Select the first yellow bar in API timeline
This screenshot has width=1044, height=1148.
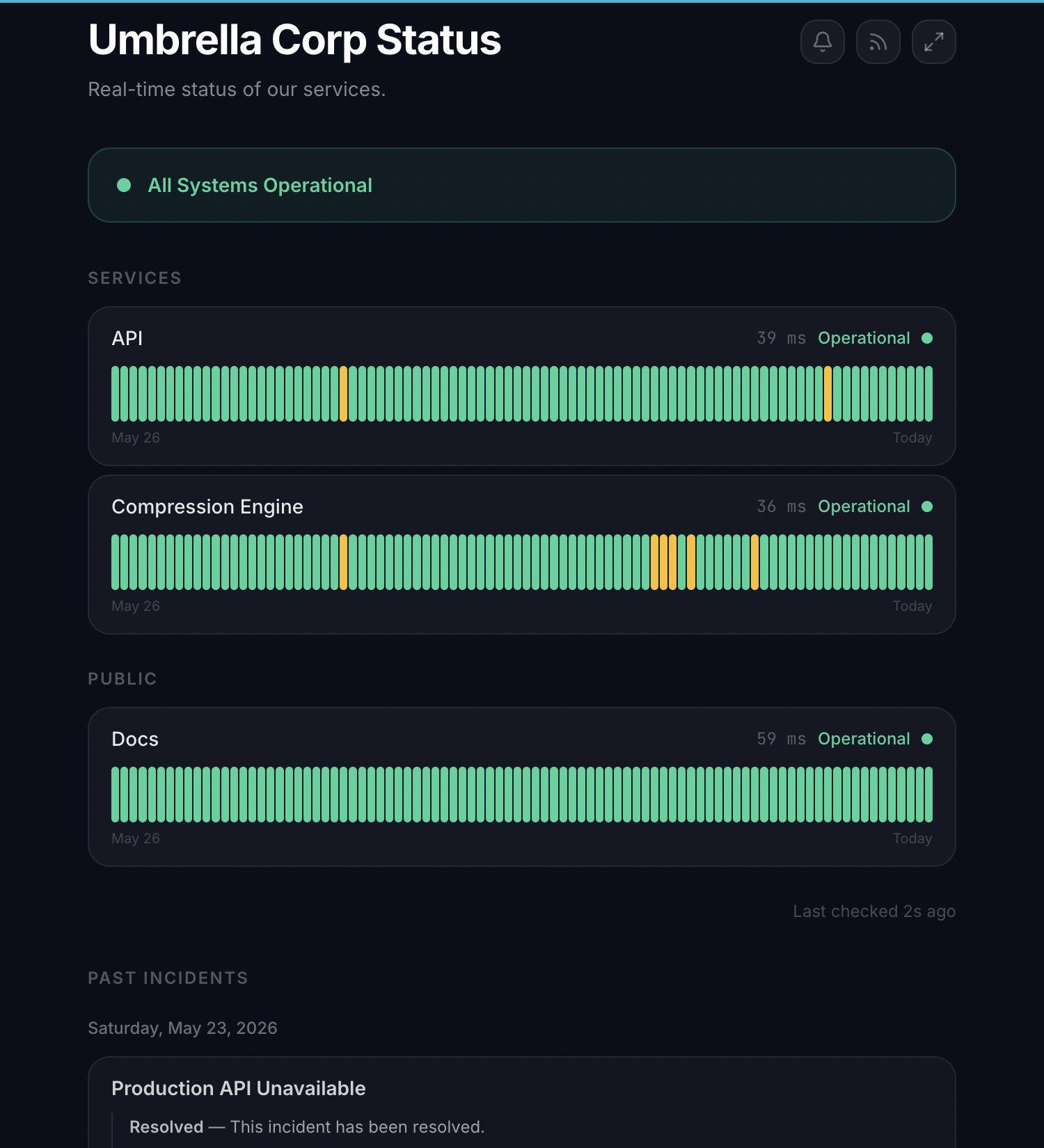[x=343, y=394]
